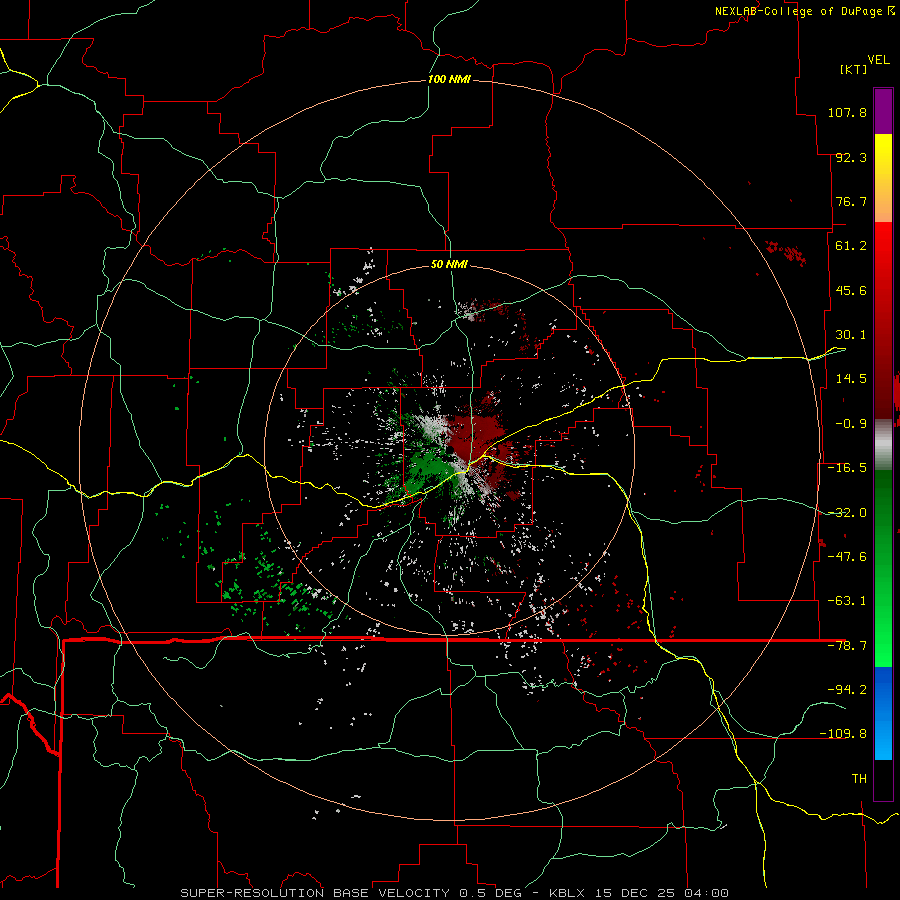The image size is (900, 900).
Task: Click the 76.7 legend value
Action: click(851, 201)
